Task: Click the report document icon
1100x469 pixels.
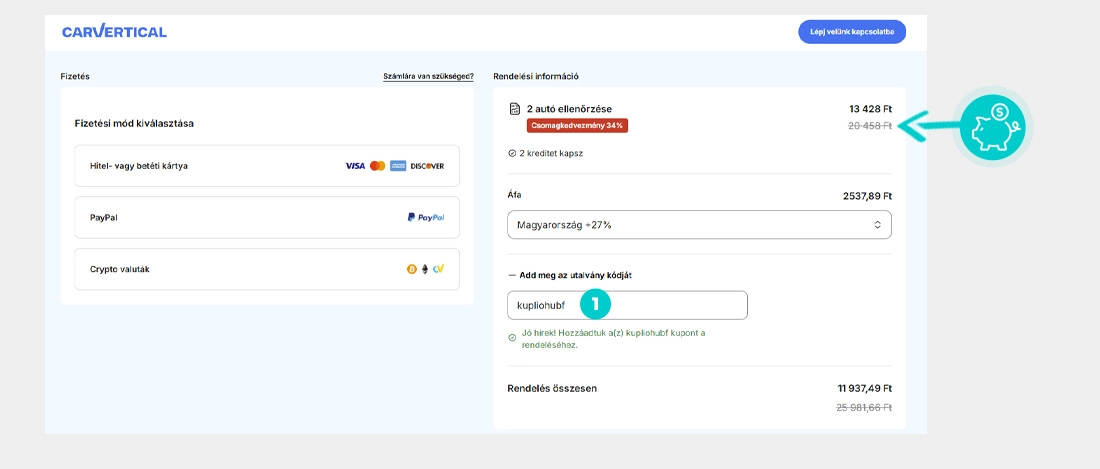Action: pyautogui.click(x=514, y=108)
